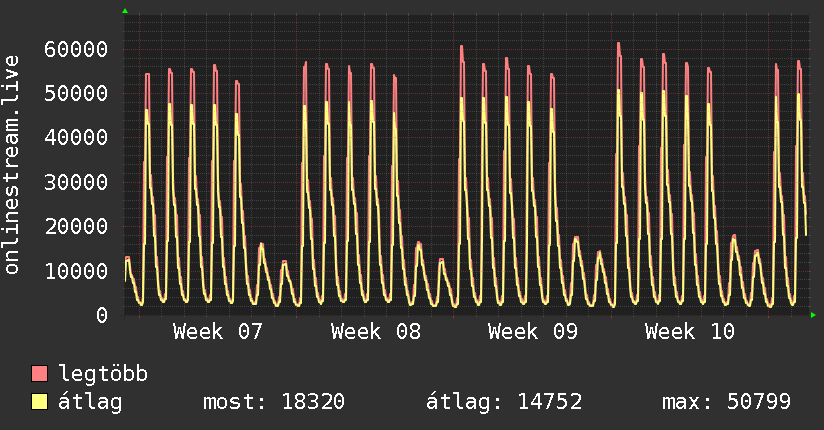Viewport: 824px width, 430px height.
Task: Click the onlinestream.live vertical axis title
Action: pos(11,165)
